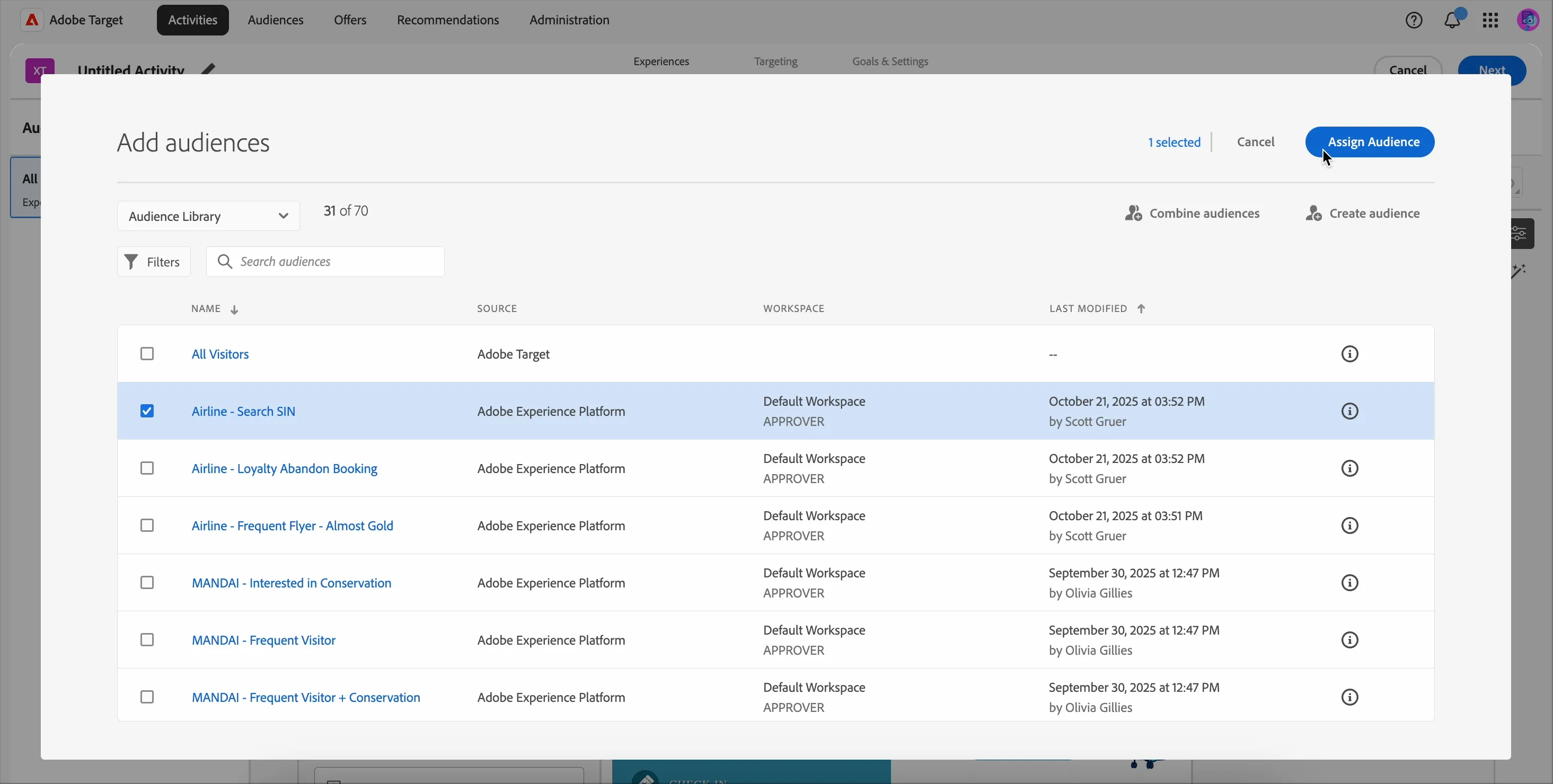Click the Adobe Target logo icon
The width and height of the screenshot is (1553, 784).
pyautogui.click(x=32, y=20)
